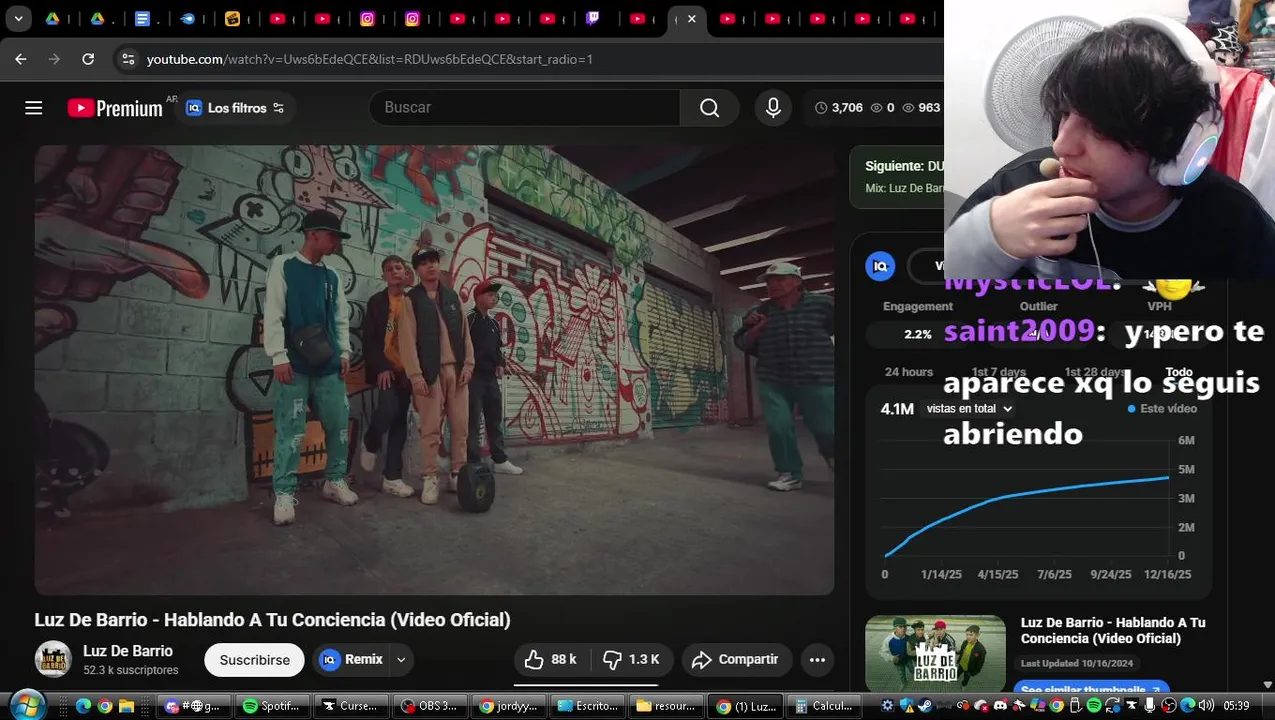Click the system clock 05:39
The width and height of the screenshot is (1275, 720).
[1237, 706]
